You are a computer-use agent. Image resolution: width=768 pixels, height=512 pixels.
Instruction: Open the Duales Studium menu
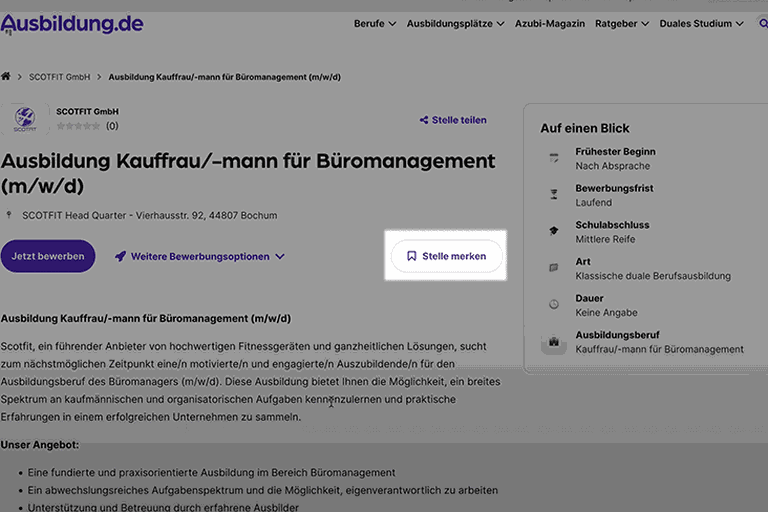pyautogui.click(x=705, y=23)
